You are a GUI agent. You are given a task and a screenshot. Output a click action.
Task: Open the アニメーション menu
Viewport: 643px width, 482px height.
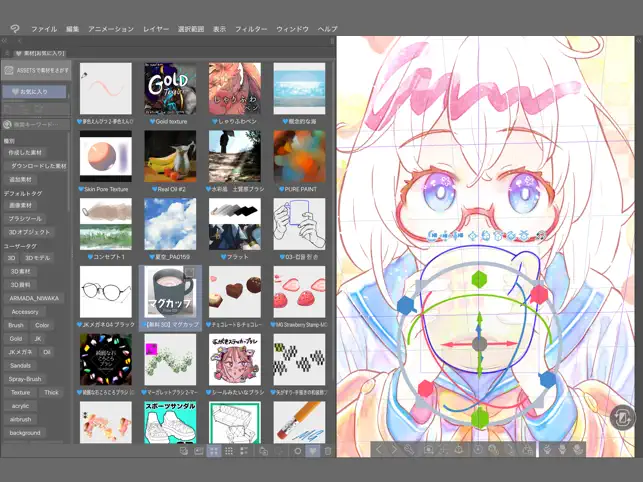111,29
